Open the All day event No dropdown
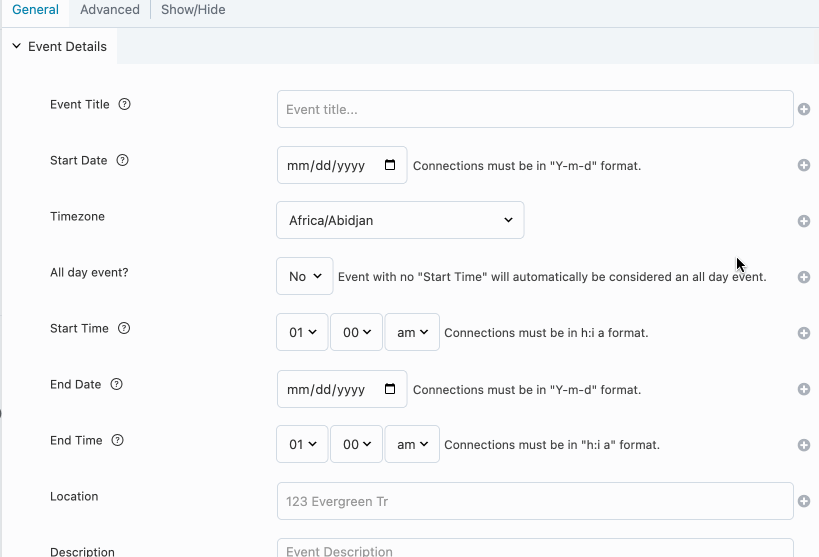 pyautogui.click(x=304, y=276)
